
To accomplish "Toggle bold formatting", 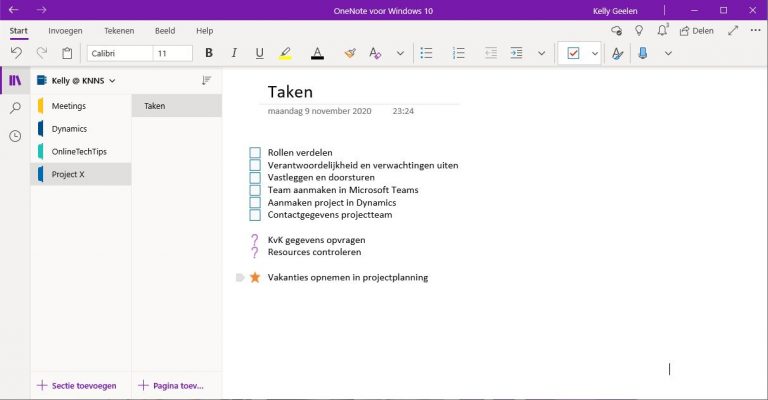I will [209, 53].
